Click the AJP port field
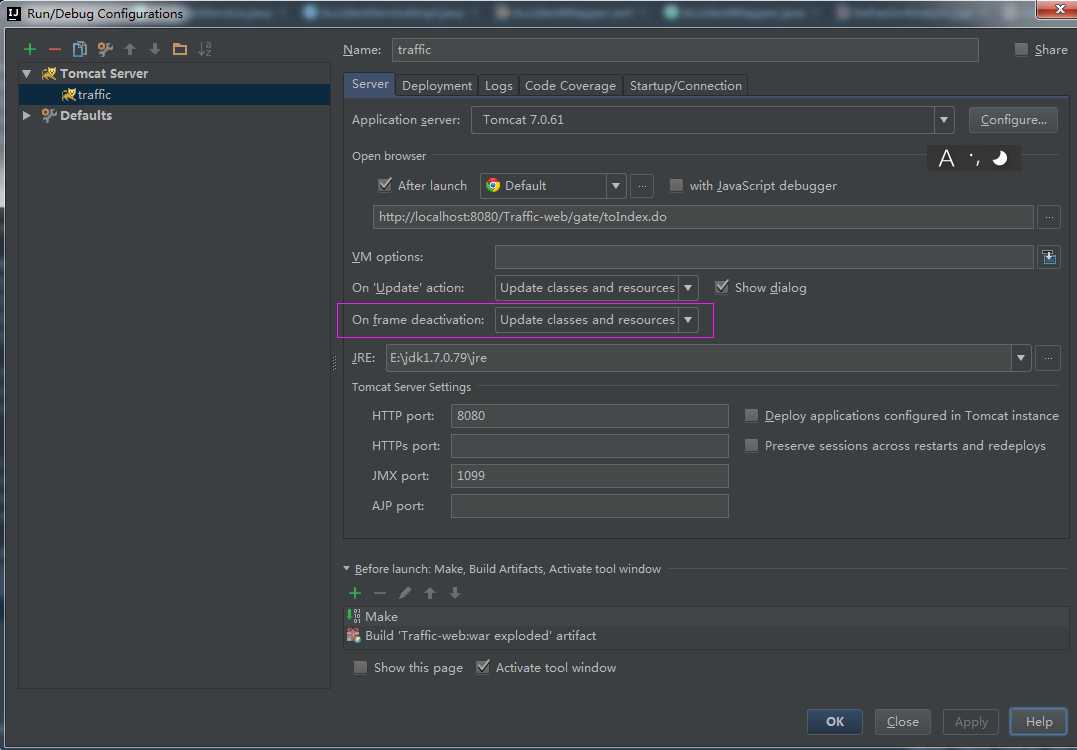Image resolution: width=1077 pixels, height=750 pixels. click(589, 506)
